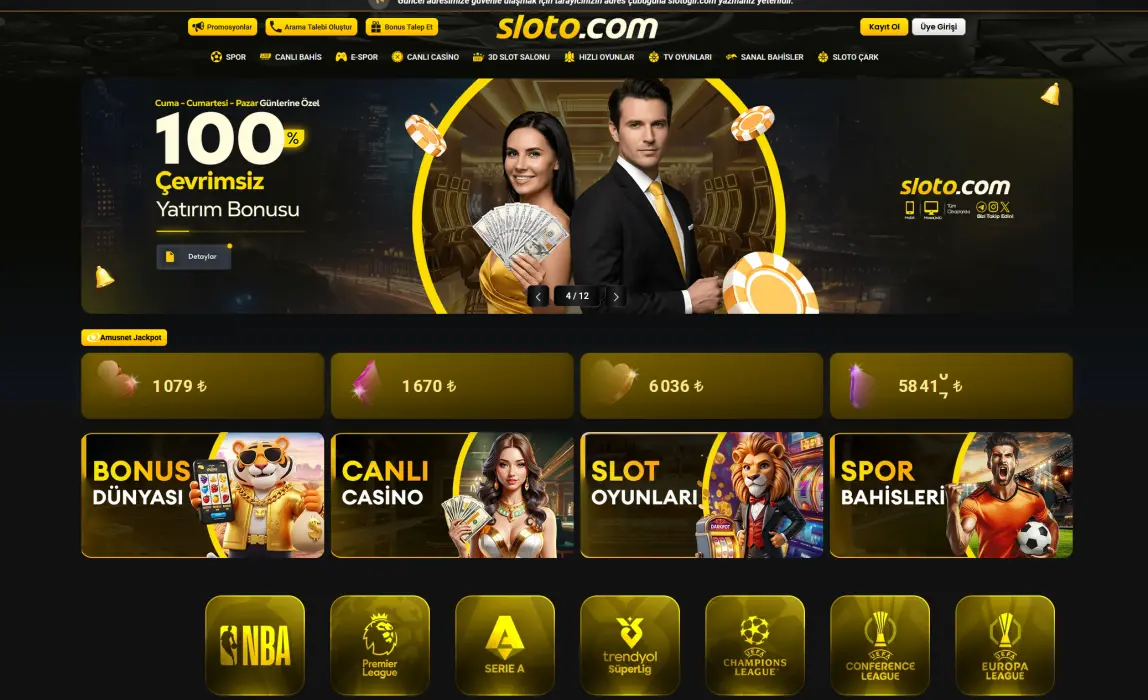Open the Europa League icon tile
This screenshot has width=1148, height=700.
pyautogui.click(x=1004, y=645)
